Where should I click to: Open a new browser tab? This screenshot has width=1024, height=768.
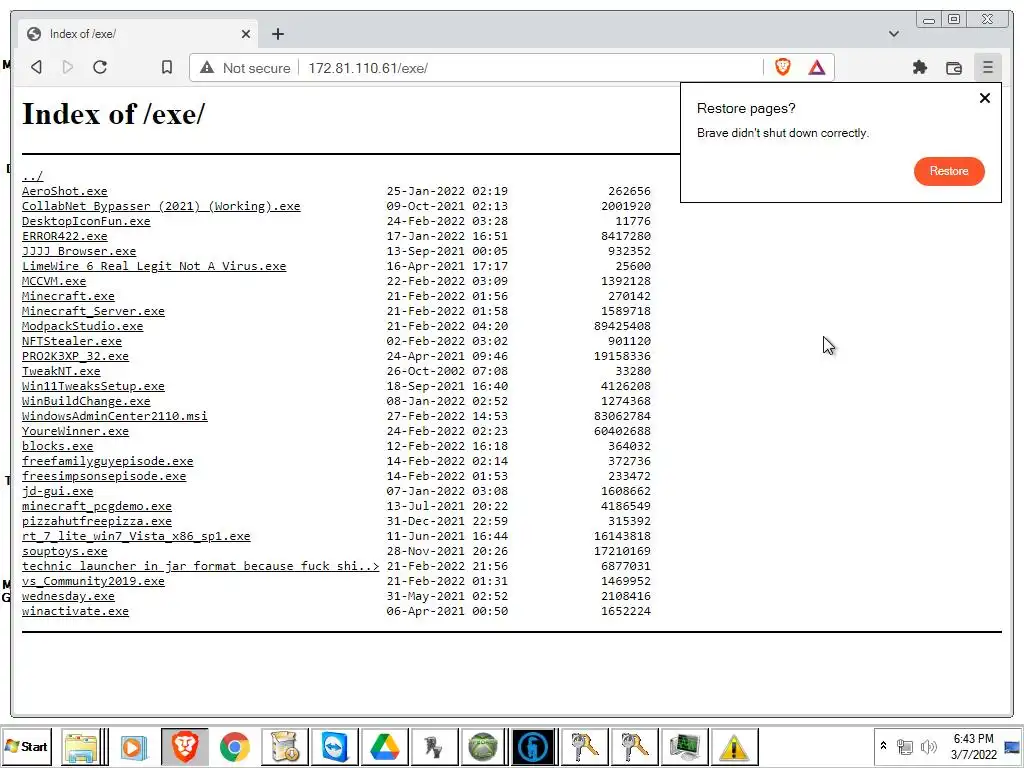click(x=278, y=34)
